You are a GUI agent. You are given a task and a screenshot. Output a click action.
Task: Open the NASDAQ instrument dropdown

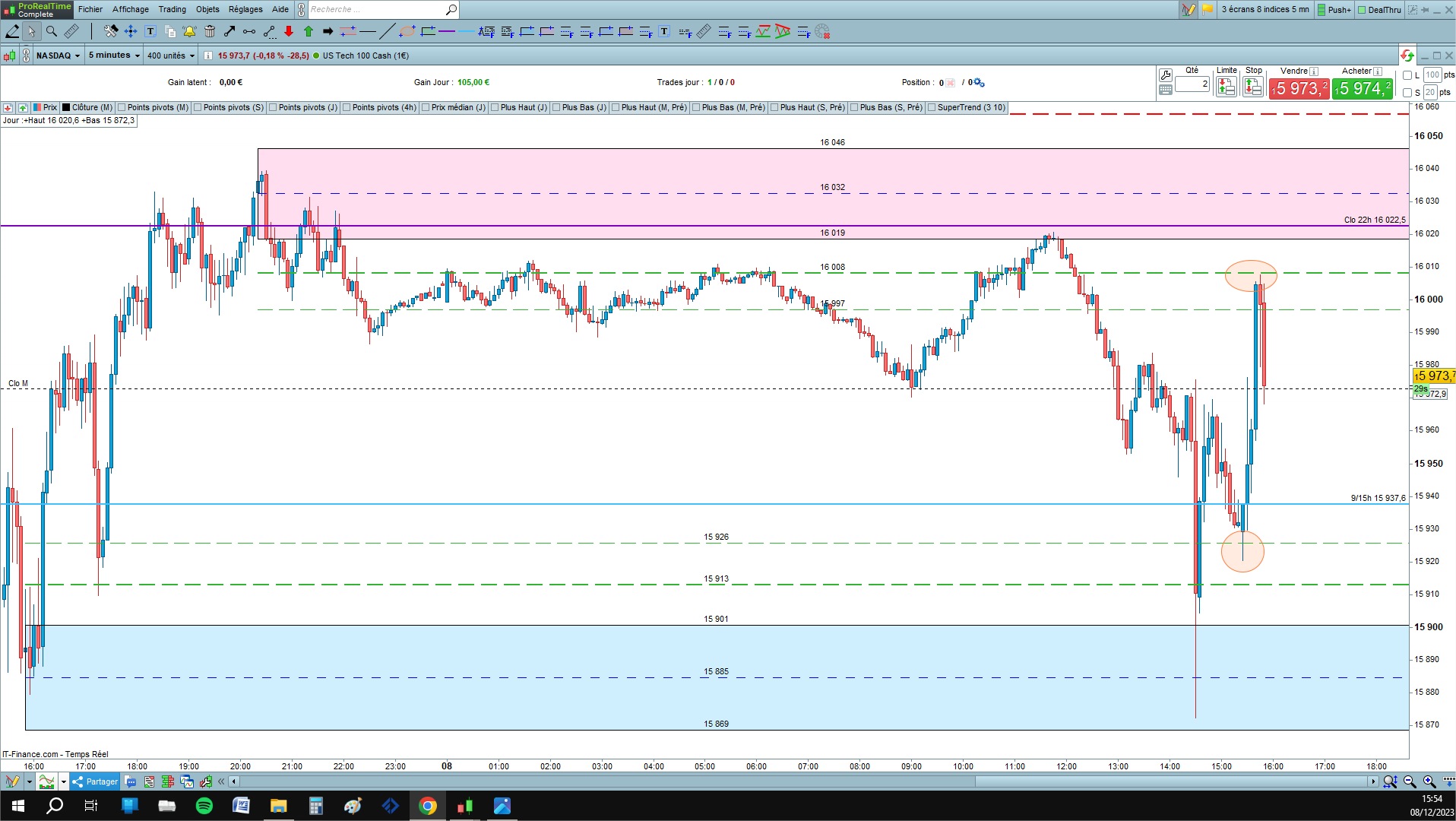coord(58,55)
